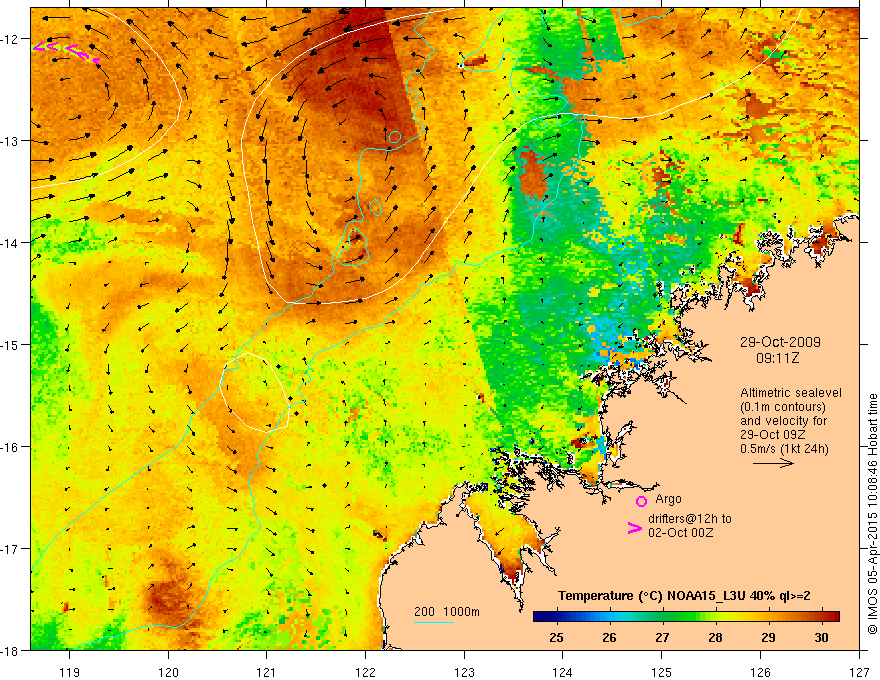Image resolution: width=880 pixels, height=680 pixels.
Task: Click the '200 1000m' isobath legend label
Action: pyautogui.click(x=447, y=612)
